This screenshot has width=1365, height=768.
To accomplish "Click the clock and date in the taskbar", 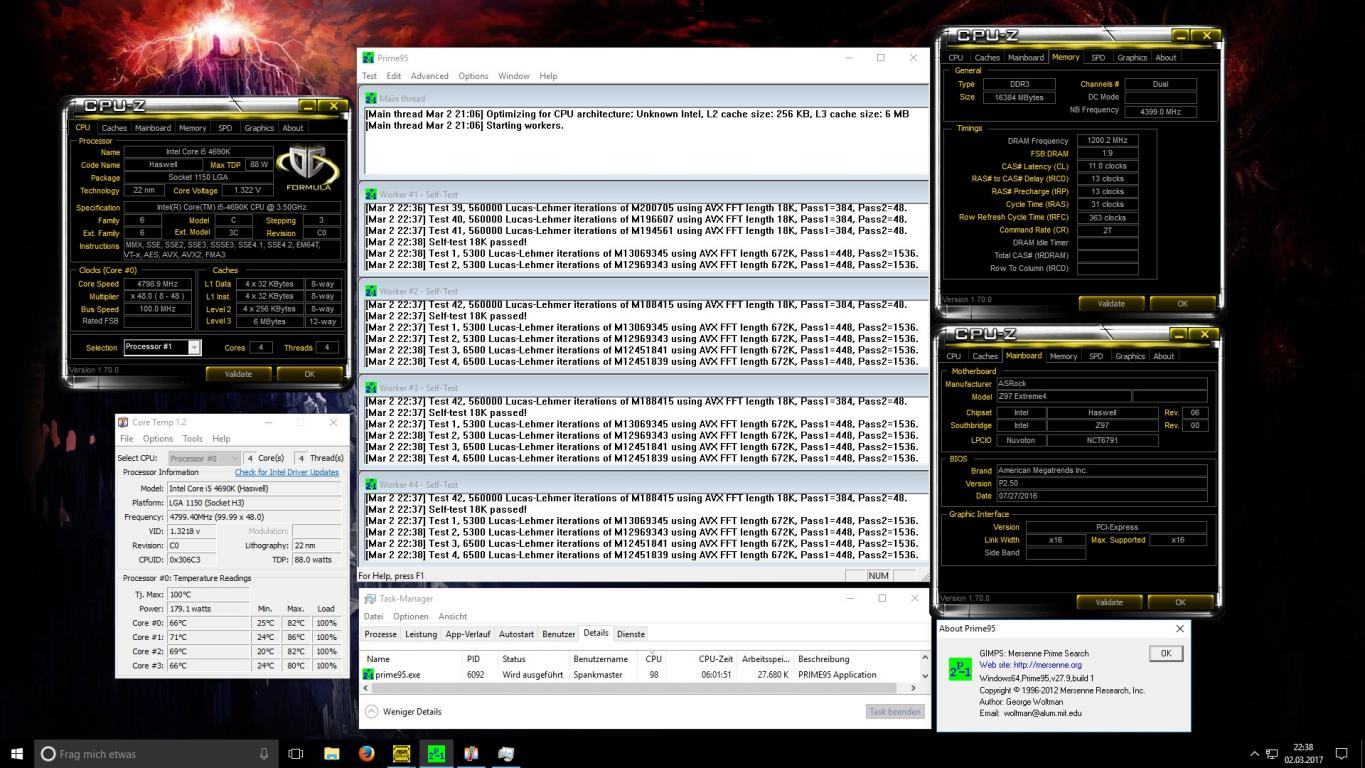I will pos(1303,754).
